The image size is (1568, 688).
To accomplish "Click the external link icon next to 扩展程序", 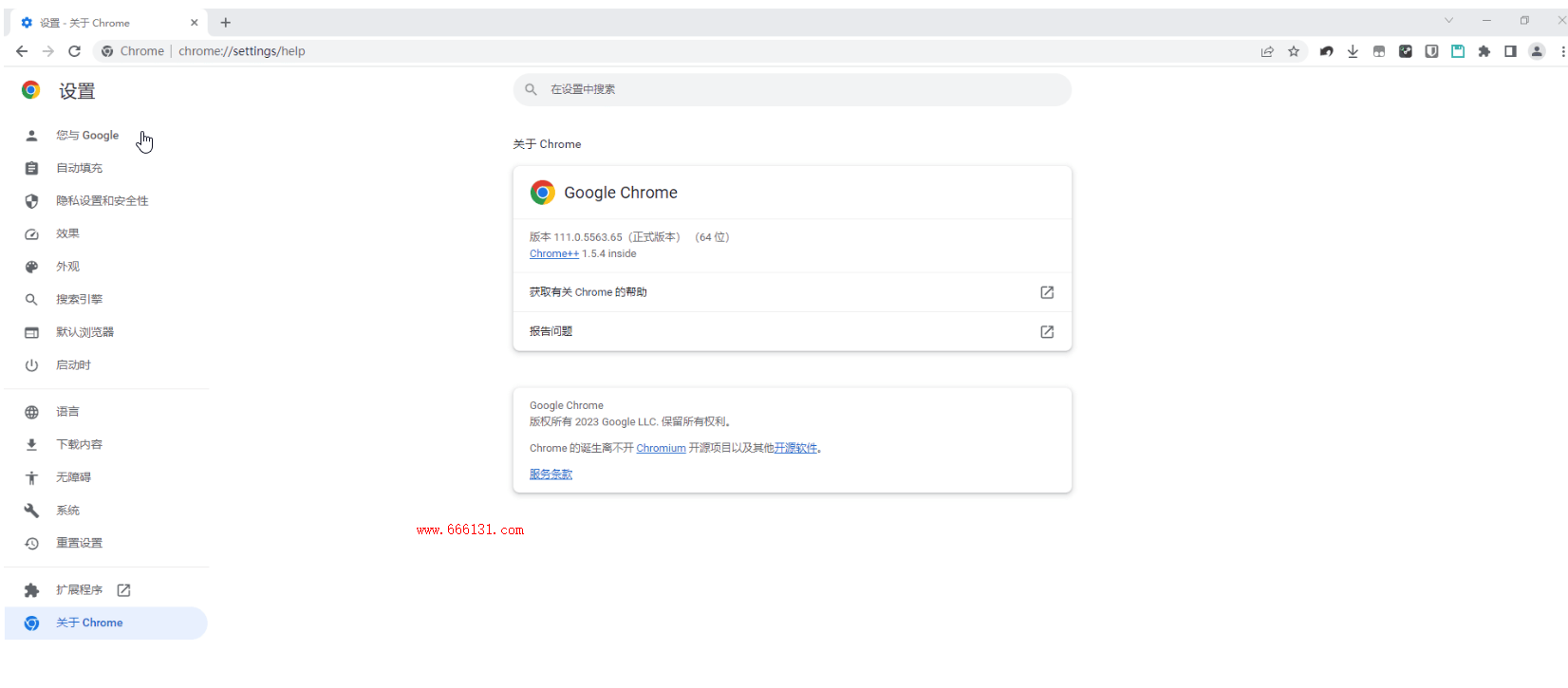I will click(123, 590).
